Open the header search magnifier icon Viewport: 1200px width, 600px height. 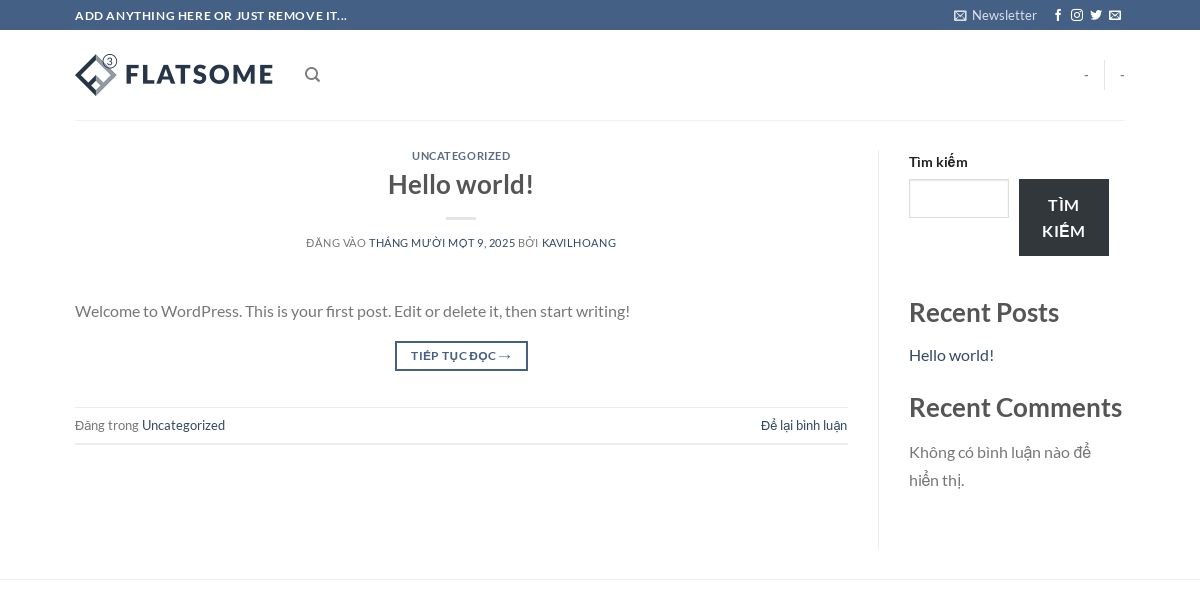[x=312, y=75]
